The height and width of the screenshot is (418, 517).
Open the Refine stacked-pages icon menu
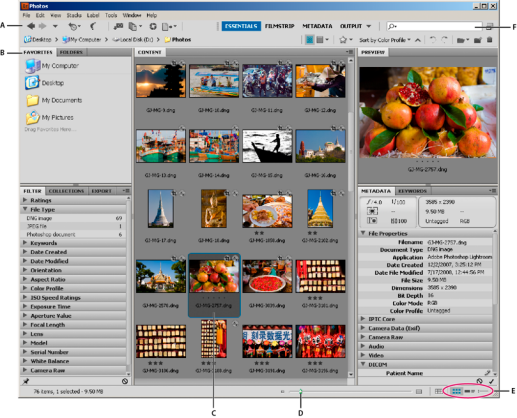click(135, 26)
